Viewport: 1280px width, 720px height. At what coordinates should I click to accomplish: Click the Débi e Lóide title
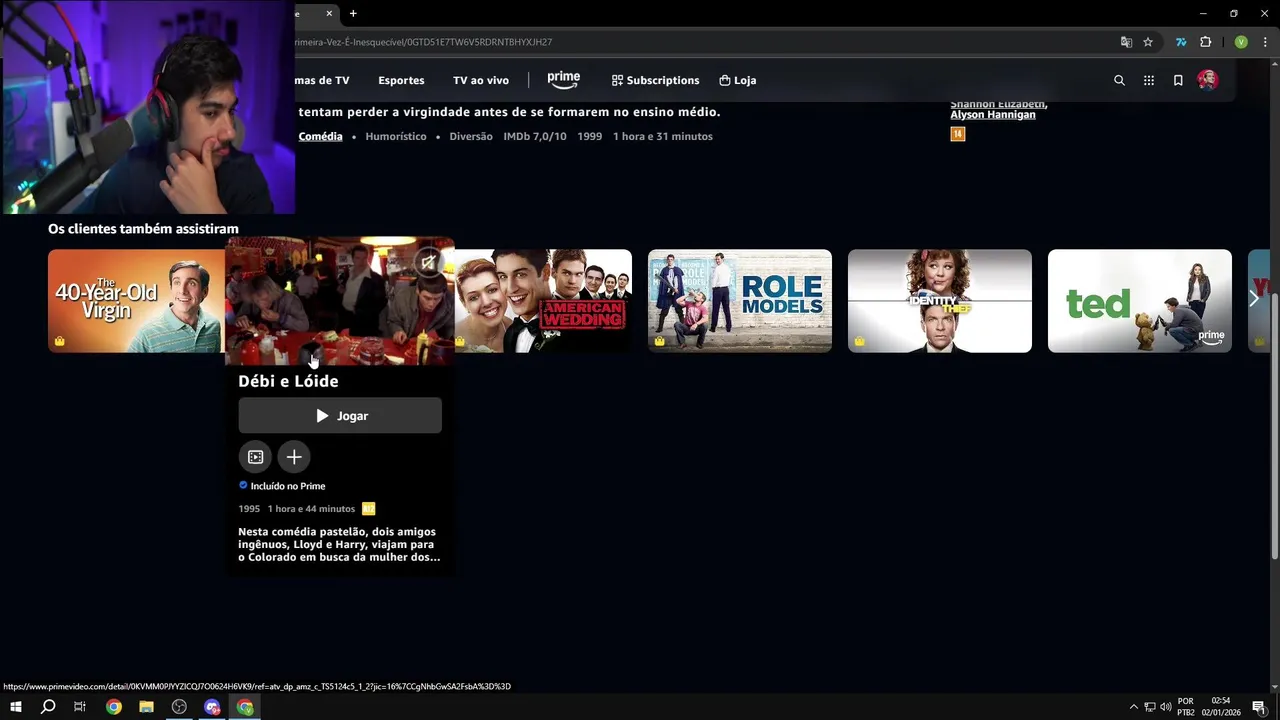coord(288,381)
